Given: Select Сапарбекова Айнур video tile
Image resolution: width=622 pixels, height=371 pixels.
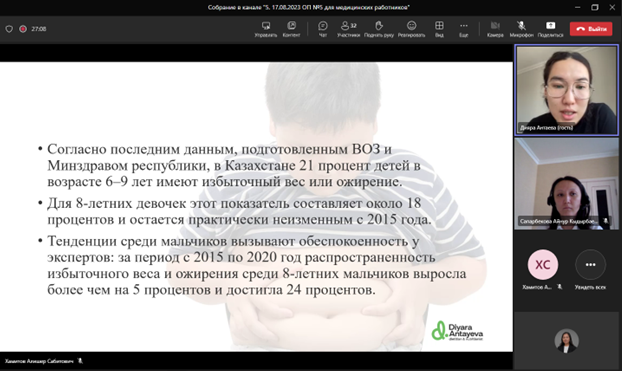Looking at the screenshot, I should click(566, 184).
